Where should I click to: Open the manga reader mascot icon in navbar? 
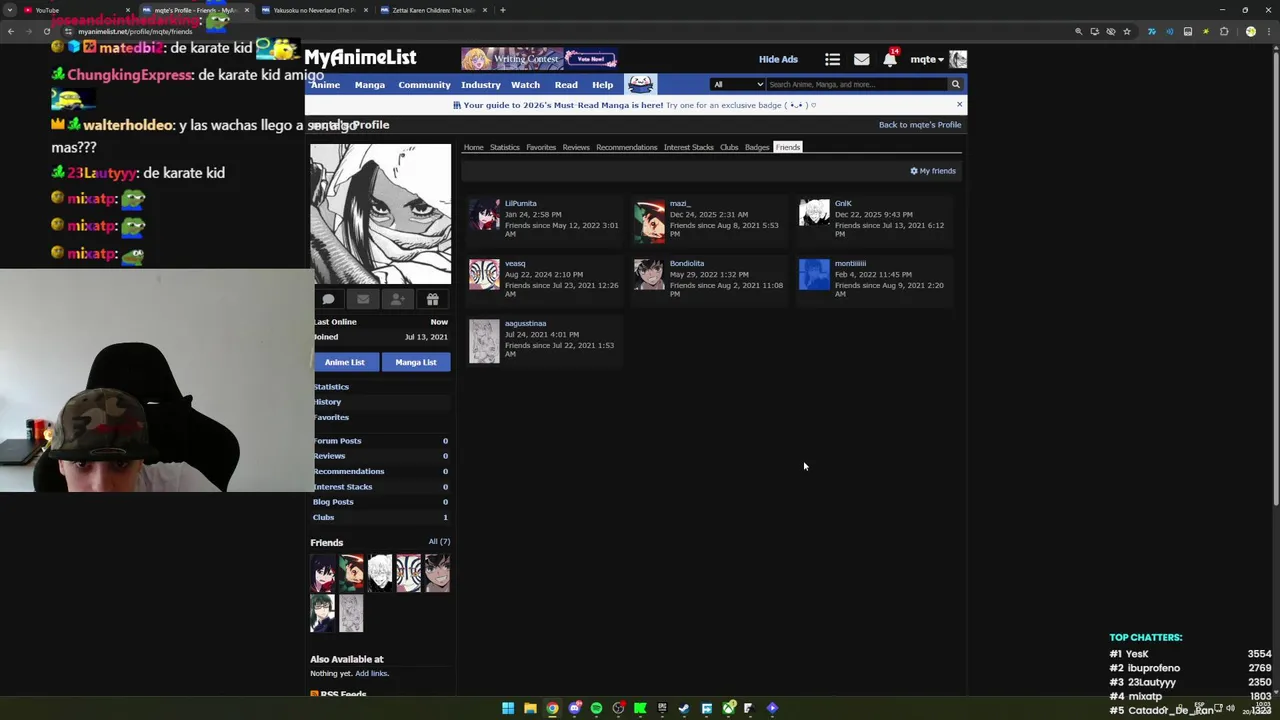click(640, 84)
